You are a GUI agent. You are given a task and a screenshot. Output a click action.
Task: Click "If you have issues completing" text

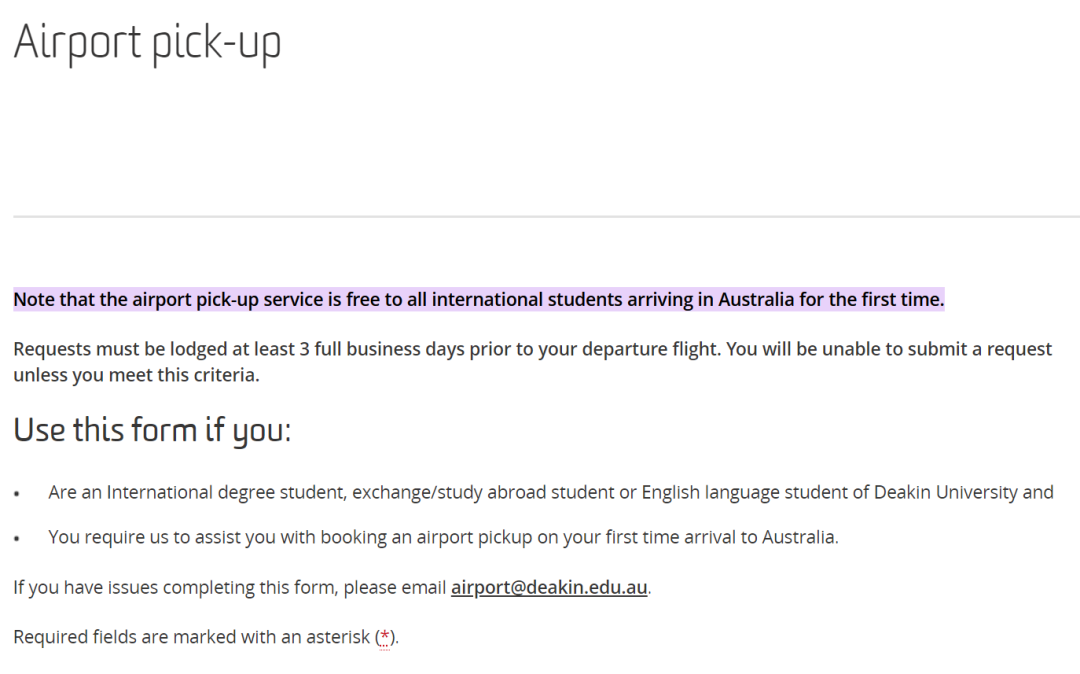(x=176, y=587)
